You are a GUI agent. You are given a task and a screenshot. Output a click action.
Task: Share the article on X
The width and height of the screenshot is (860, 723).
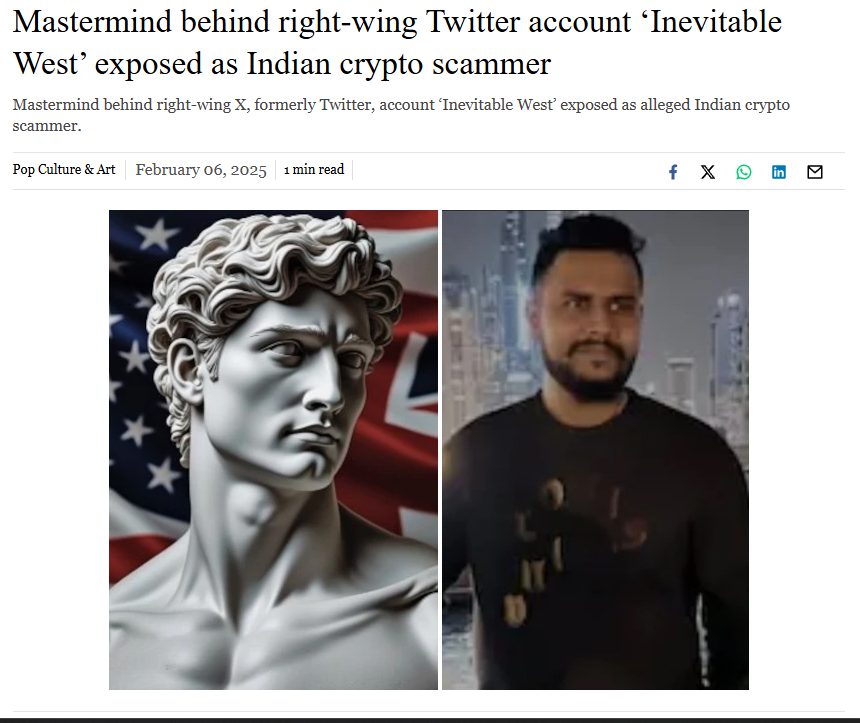[x=708, y=172]
